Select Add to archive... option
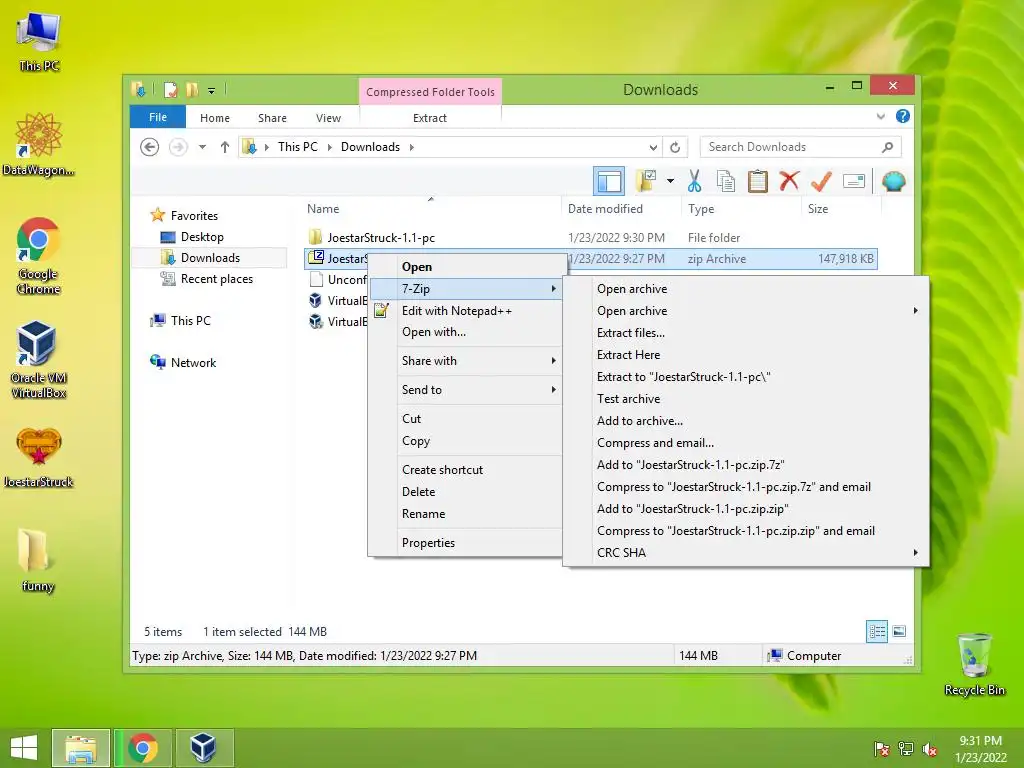The image size is (1024, 768). [746, 421]
